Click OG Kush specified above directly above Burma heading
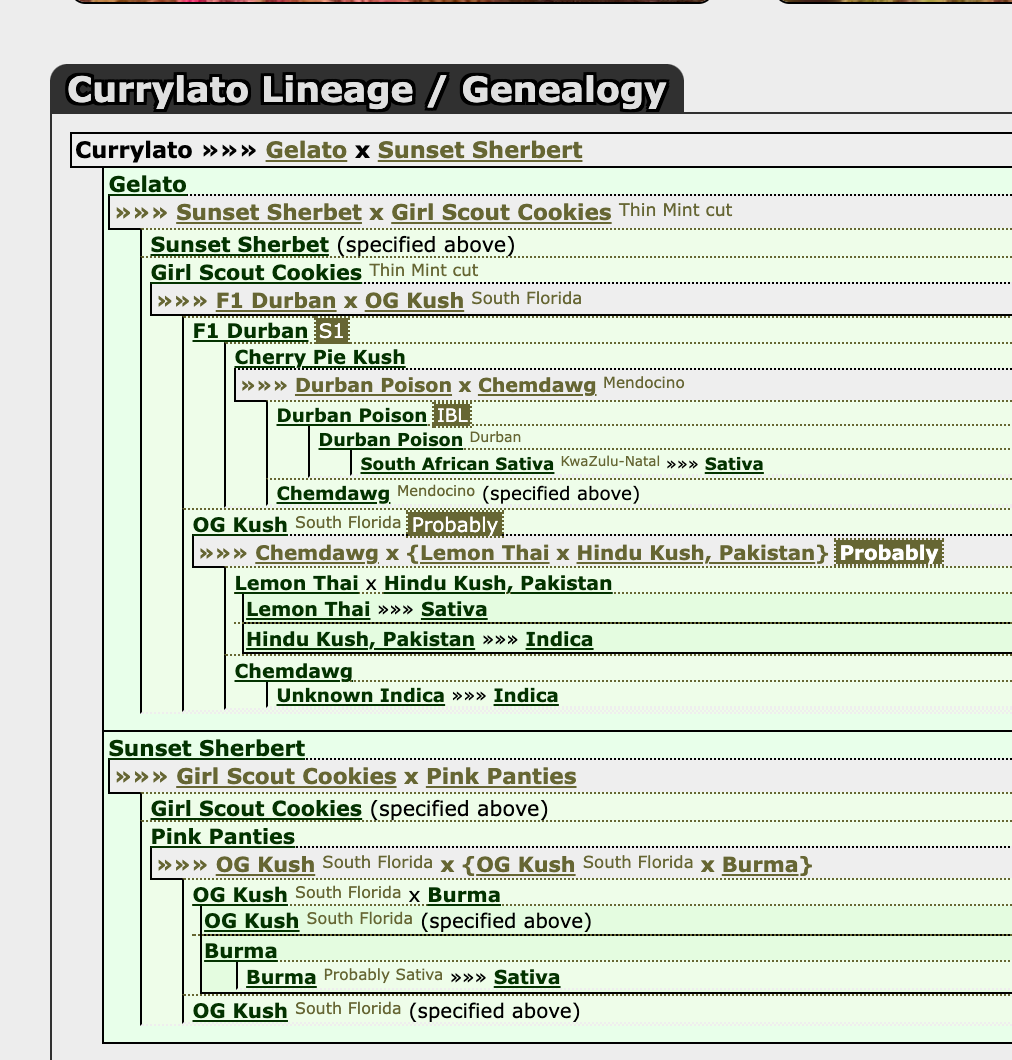 click(251, 921)
